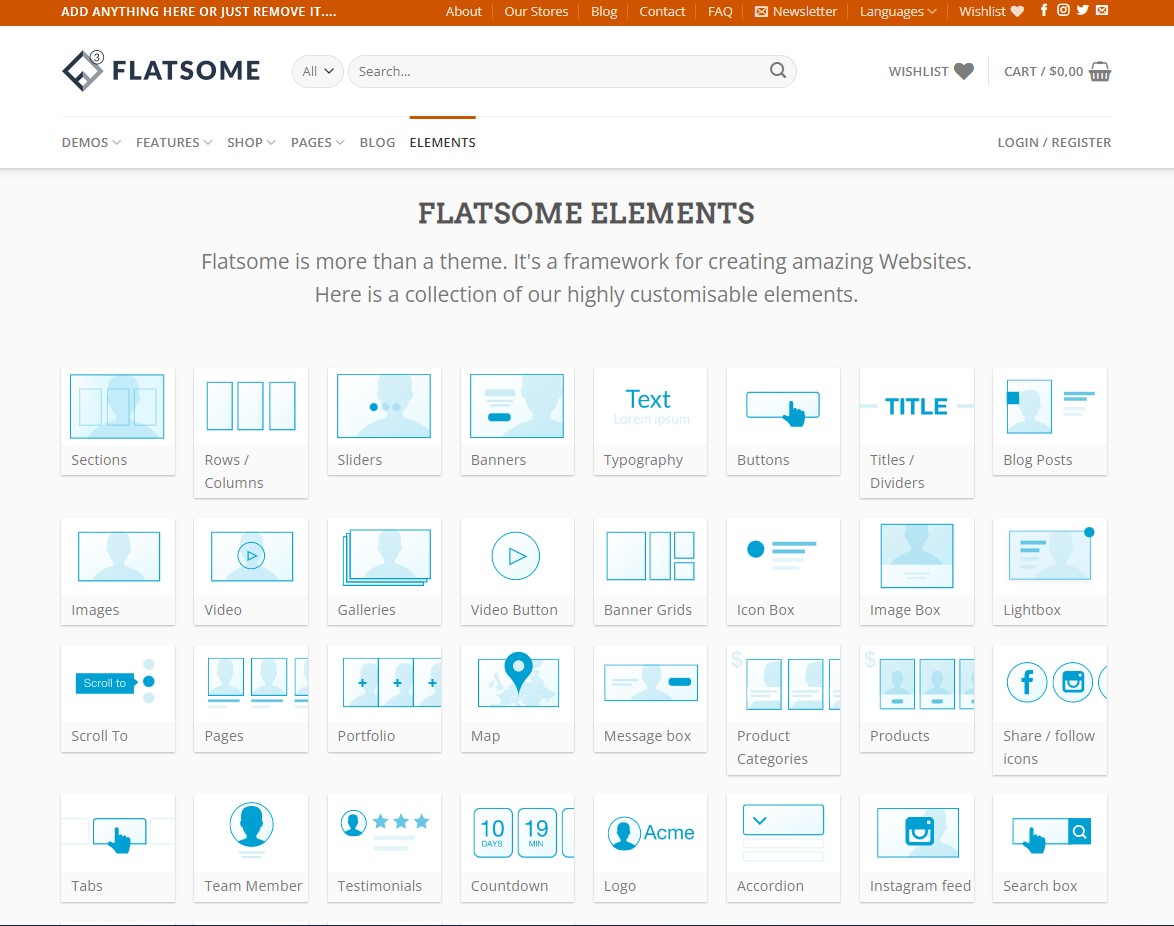Open the Search box element card

[1050, 847]
